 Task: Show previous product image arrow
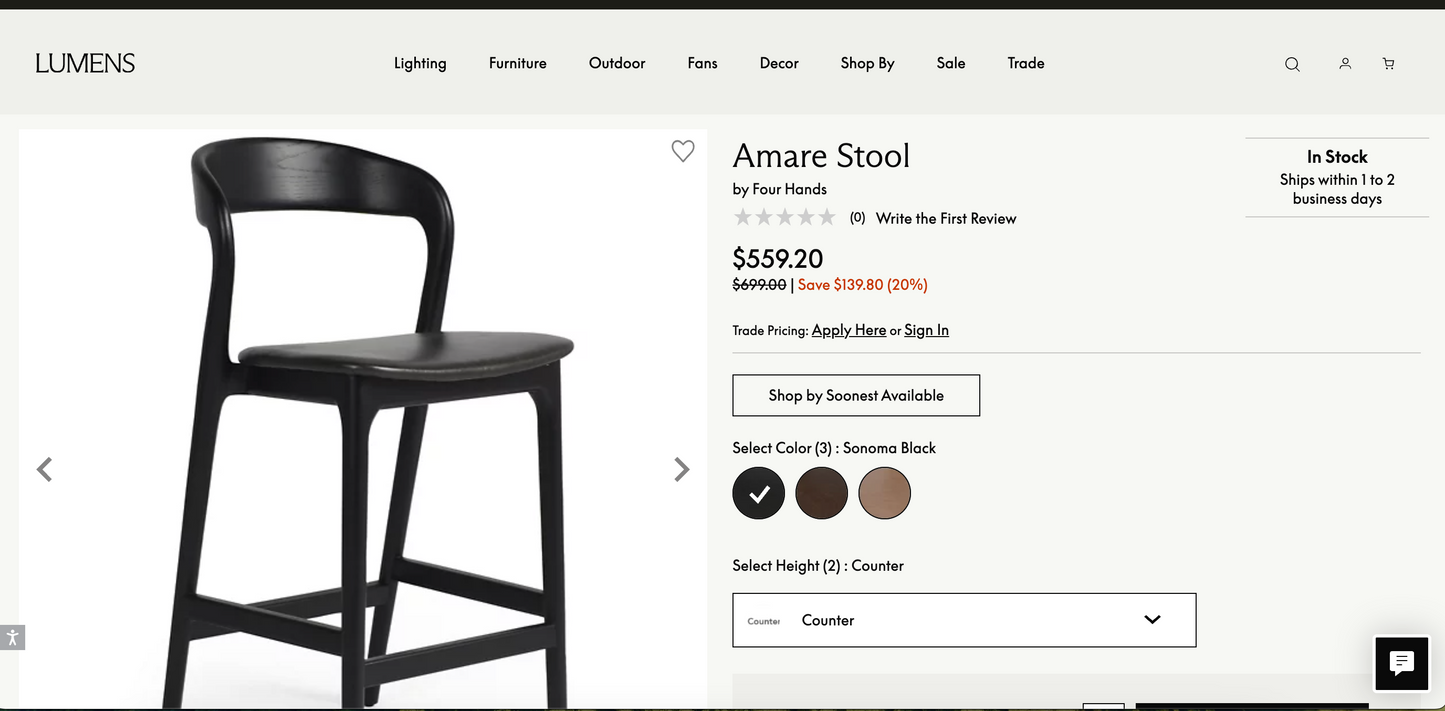[44, 469]
